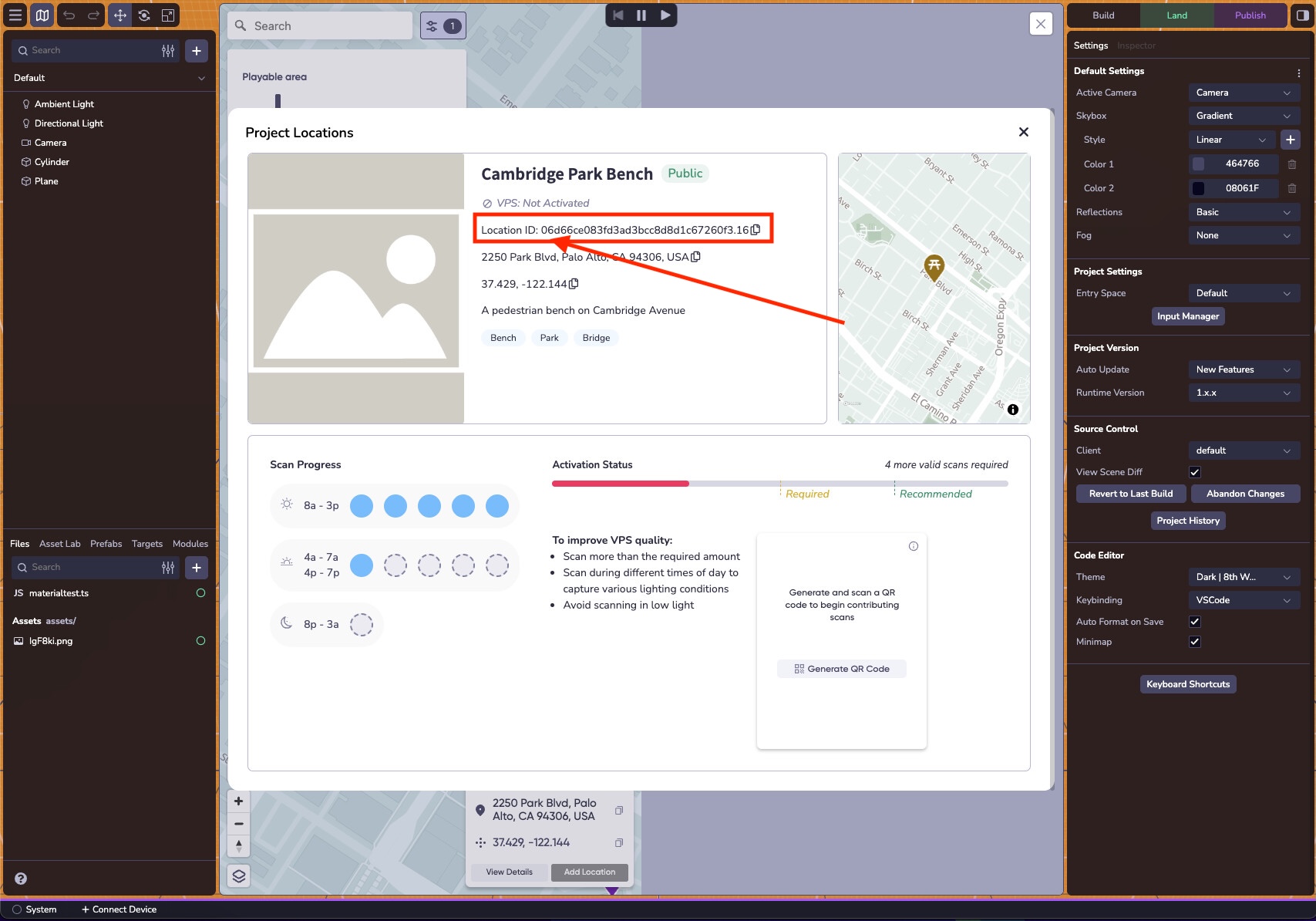Click the Abandon Changes button
This screenshot has width=1316, height=921.
(x=1245, y=494)
